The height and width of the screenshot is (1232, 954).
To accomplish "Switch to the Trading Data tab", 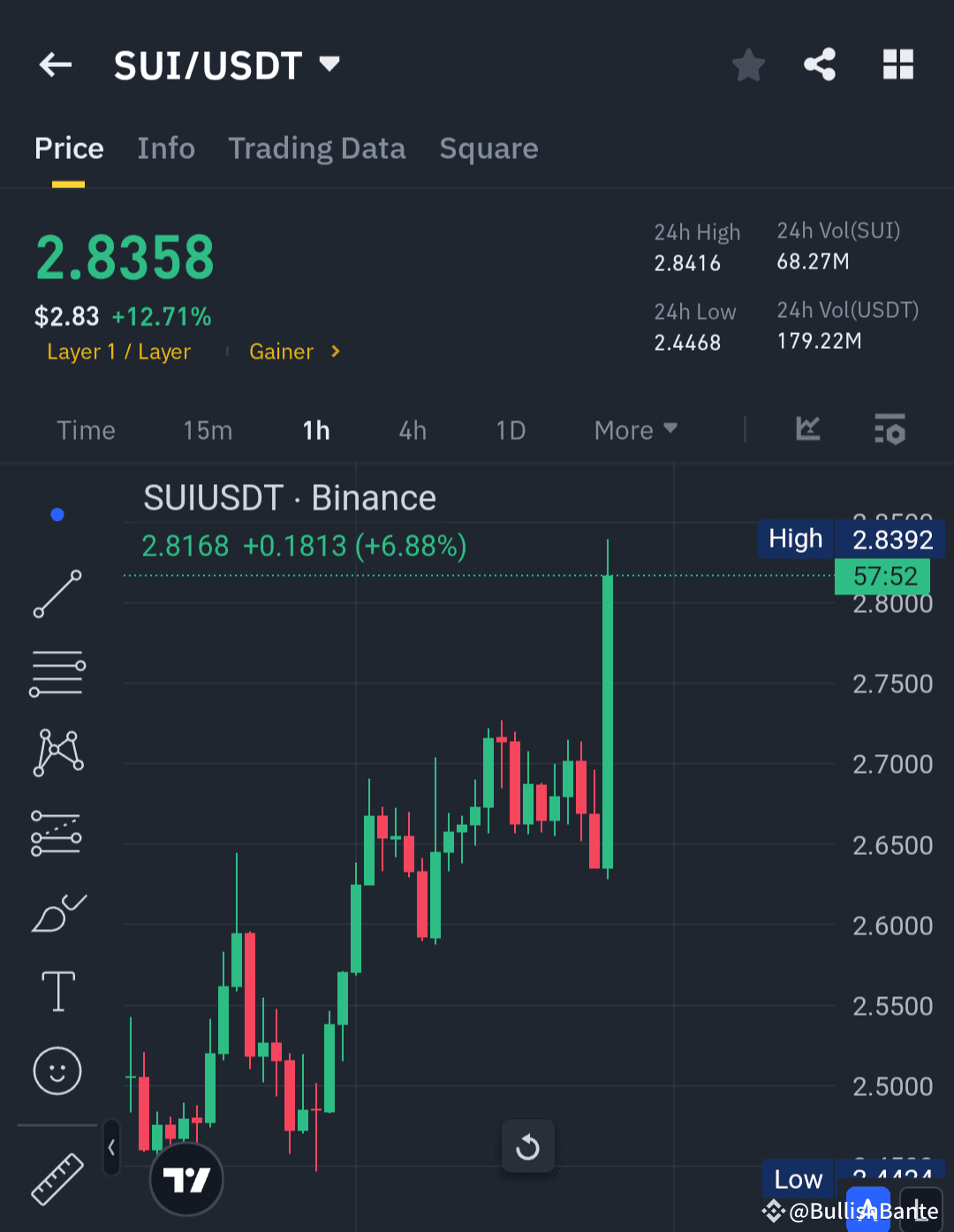I will 316,148.
